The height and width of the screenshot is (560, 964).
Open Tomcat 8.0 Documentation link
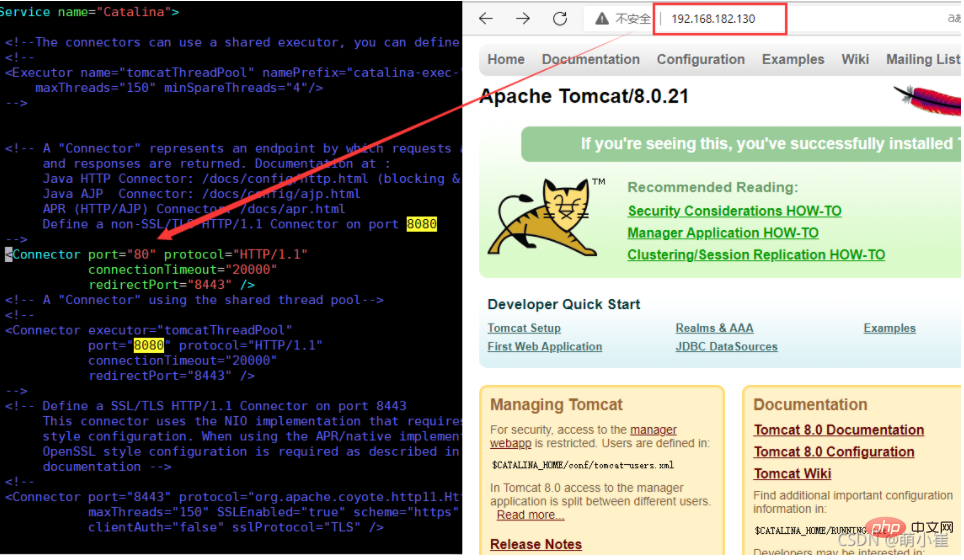click(x=839, y=430)
